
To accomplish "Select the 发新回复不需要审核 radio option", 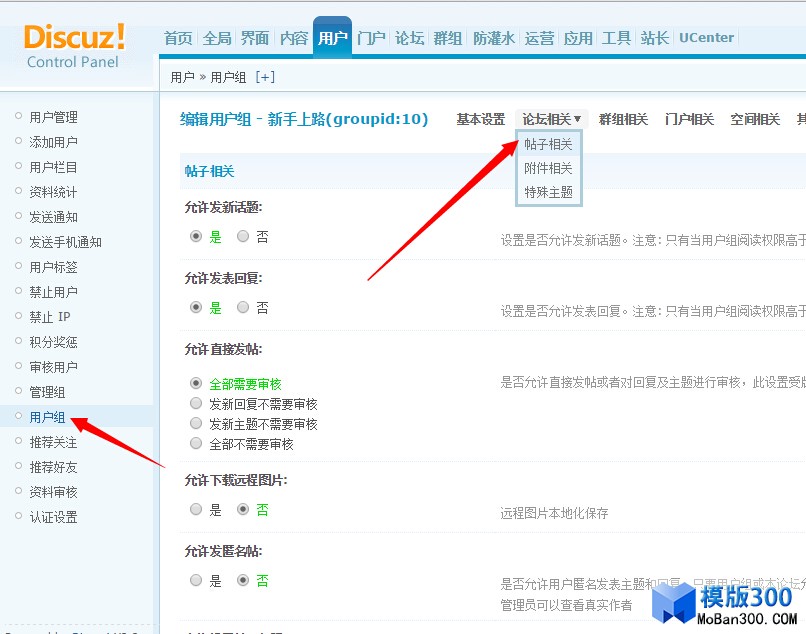I will [x=196, y=404].
